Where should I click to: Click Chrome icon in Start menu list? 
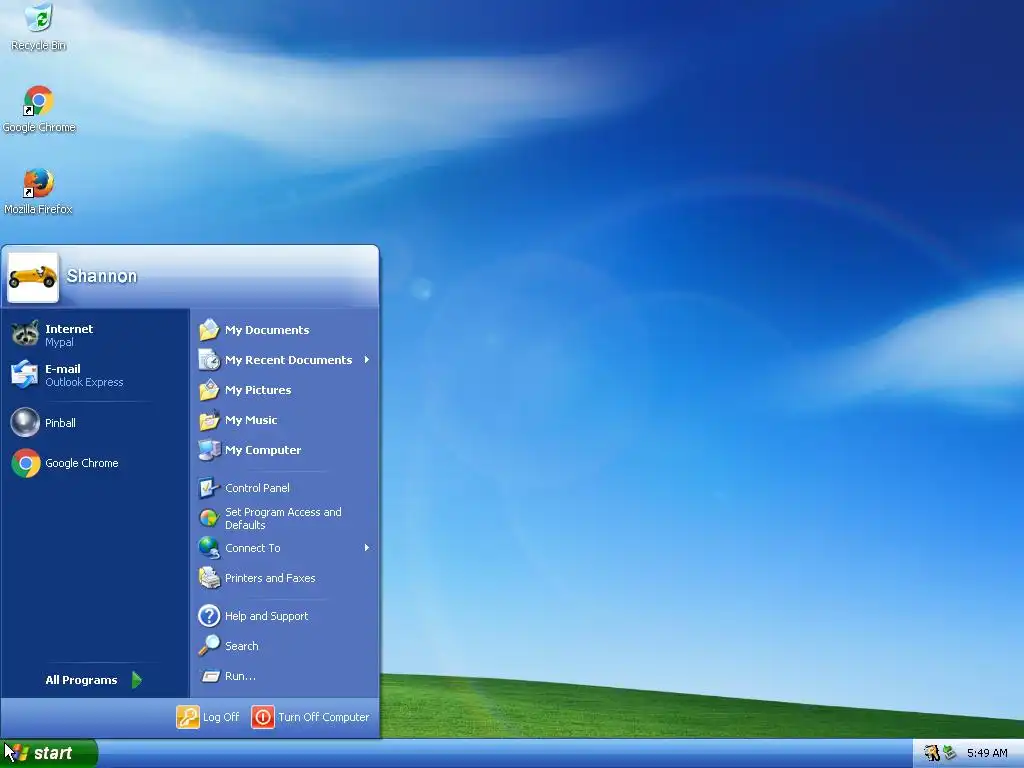25,463
